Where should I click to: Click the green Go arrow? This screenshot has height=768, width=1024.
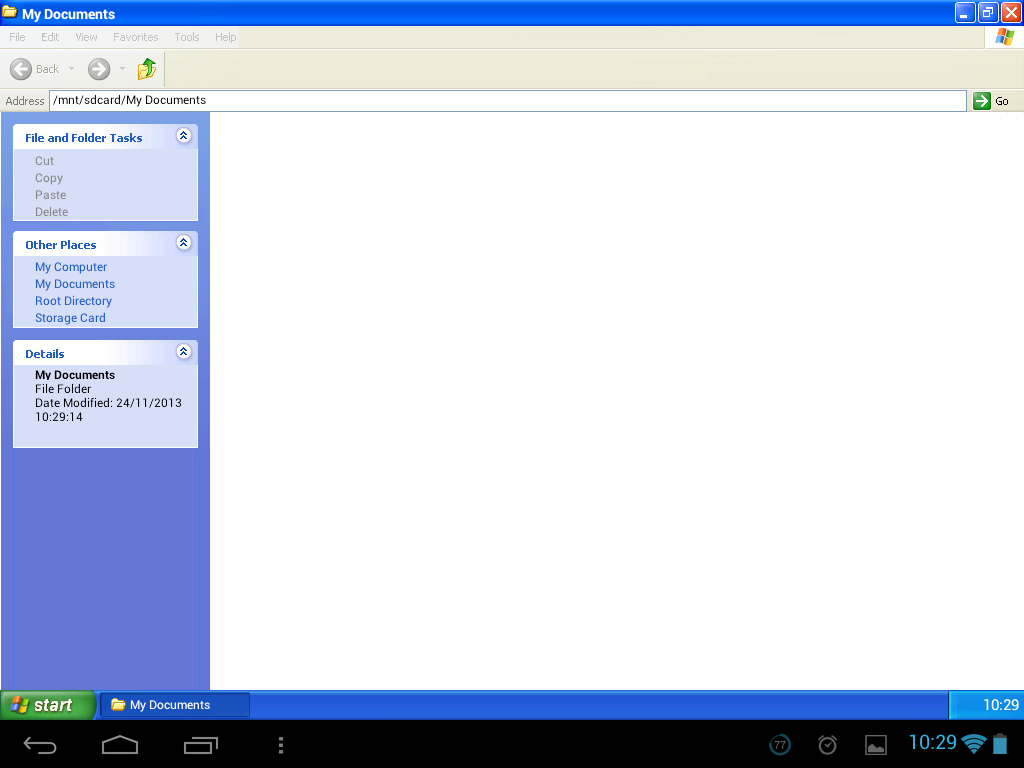point(982,101)
